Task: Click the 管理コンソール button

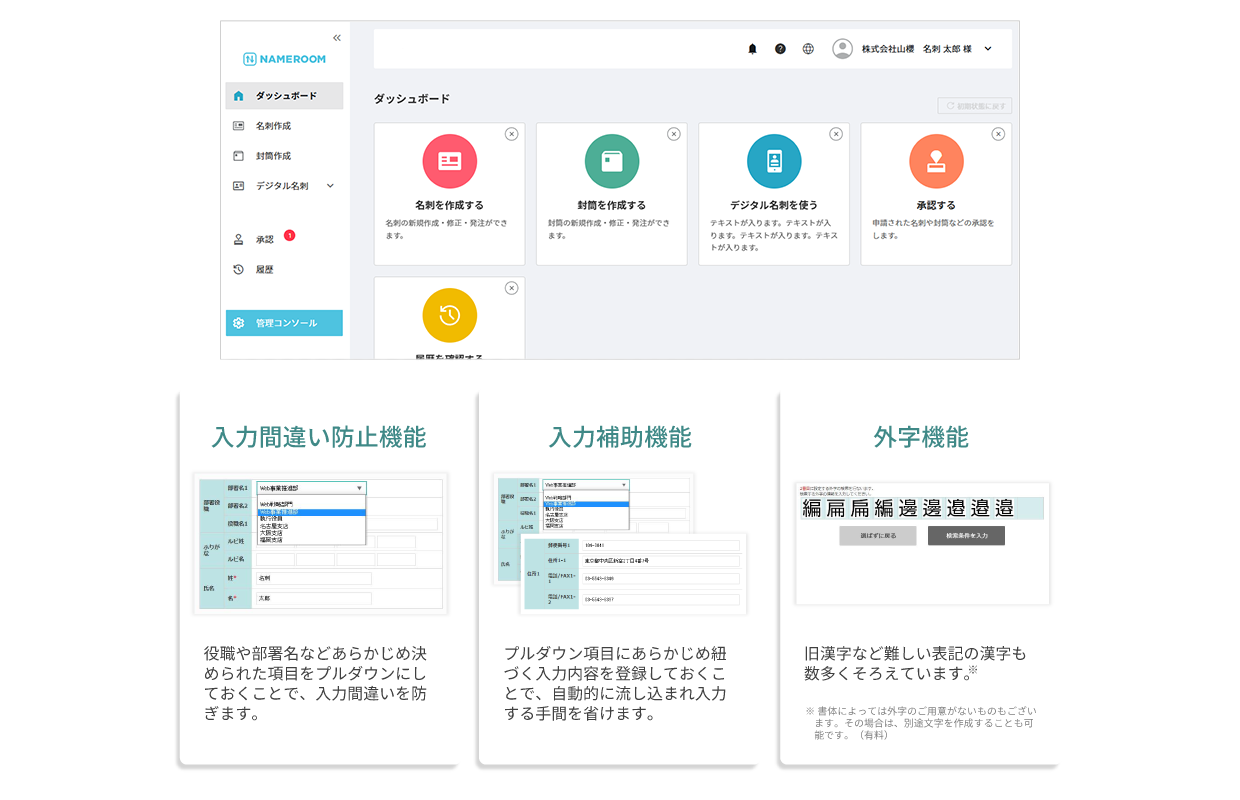Action: (285, 323)
